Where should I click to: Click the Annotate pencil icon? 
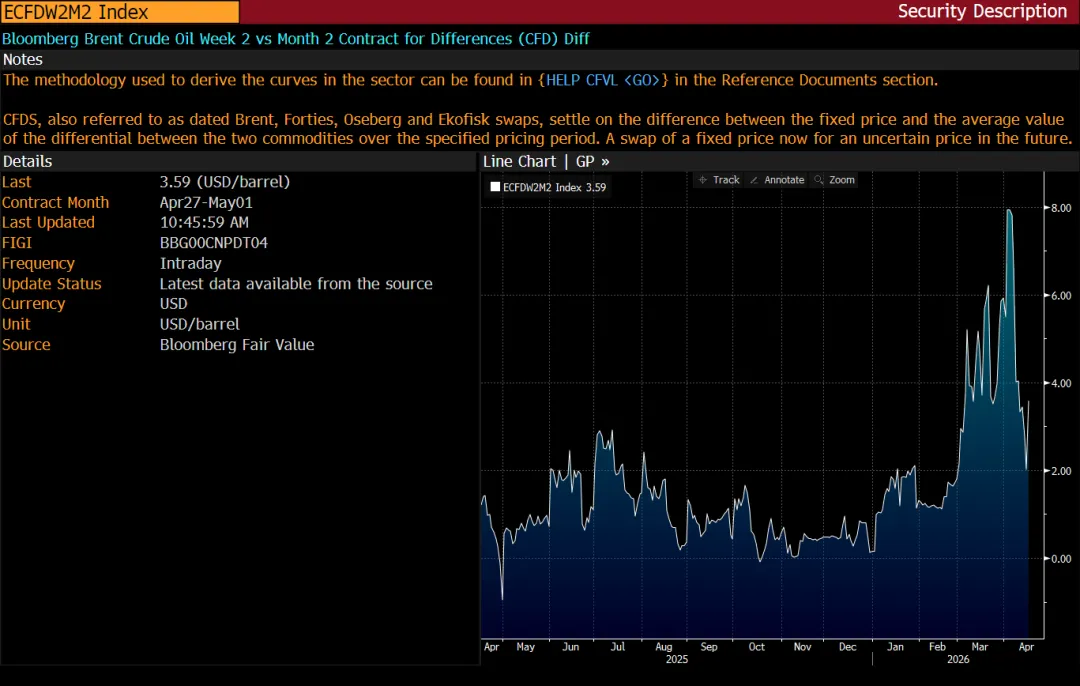point(754,180)
